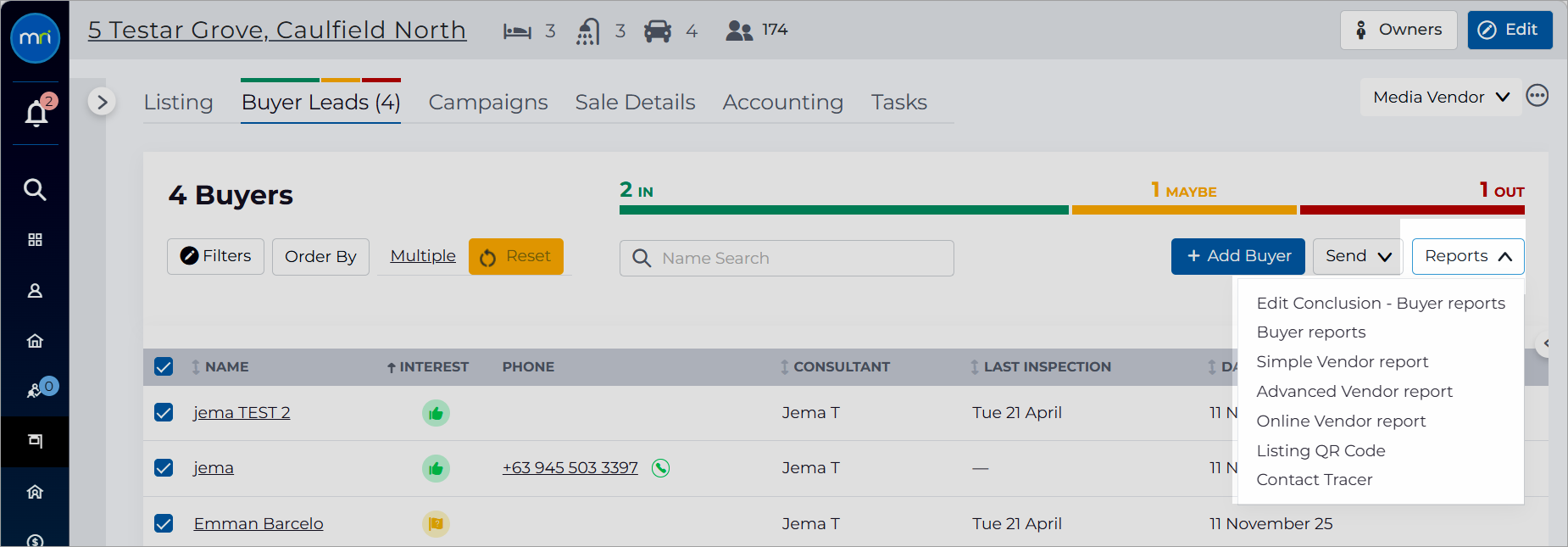Click the people count icon 174

739,31
